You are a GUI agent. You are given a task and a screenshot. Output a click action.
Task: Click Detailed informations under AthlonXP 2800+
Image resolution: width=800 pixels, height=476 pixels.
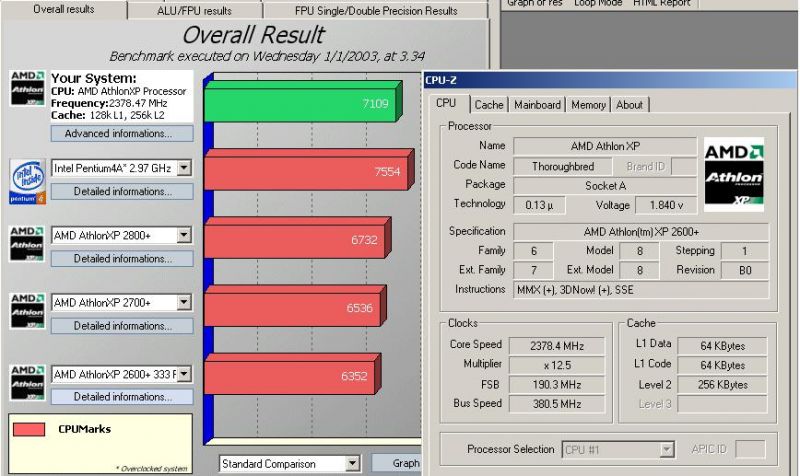coord(122,259)
